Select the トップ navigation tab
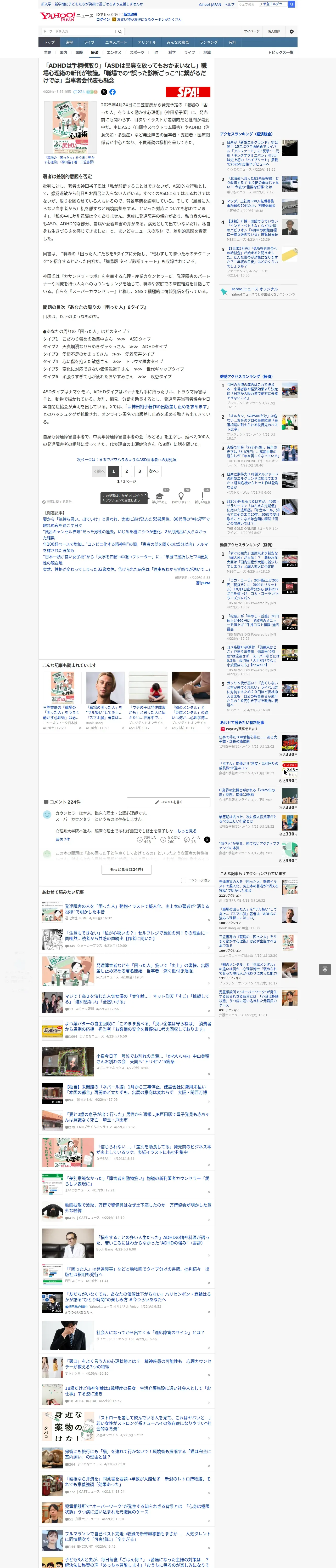Viewport: 336px width, 1568px height. coord(49,43)
